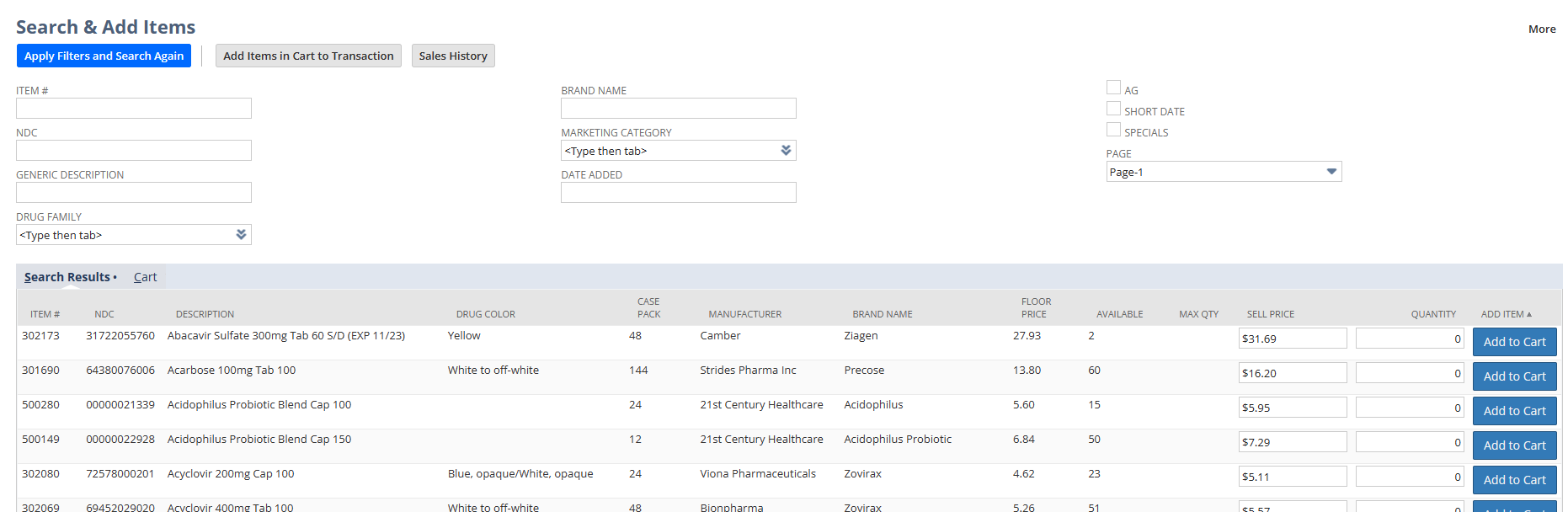
Task: Enable the AG checkbox
Action: click(x=1113, y=88)
